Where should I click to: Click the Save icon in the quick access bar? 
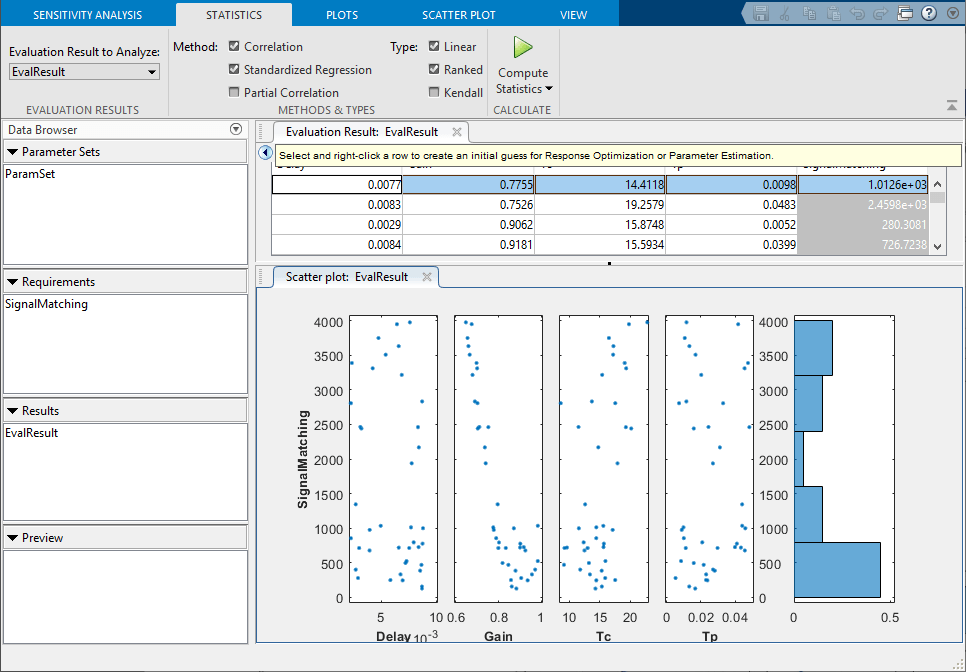pyautogui.click(x=761, y=14)
